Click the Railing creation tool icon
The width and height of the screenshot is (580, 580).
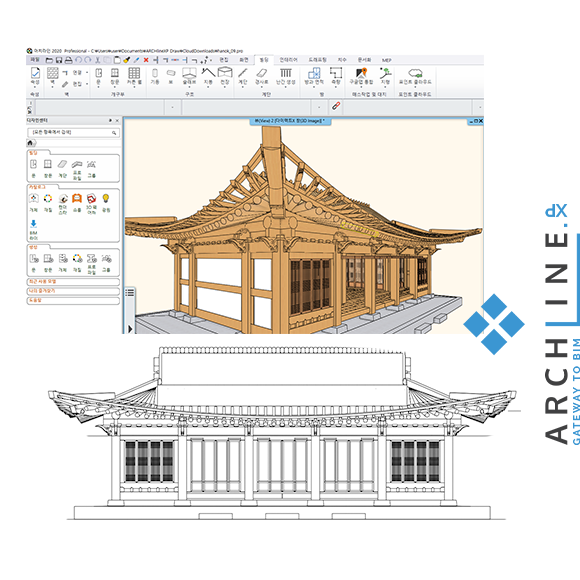click(286, 76)
